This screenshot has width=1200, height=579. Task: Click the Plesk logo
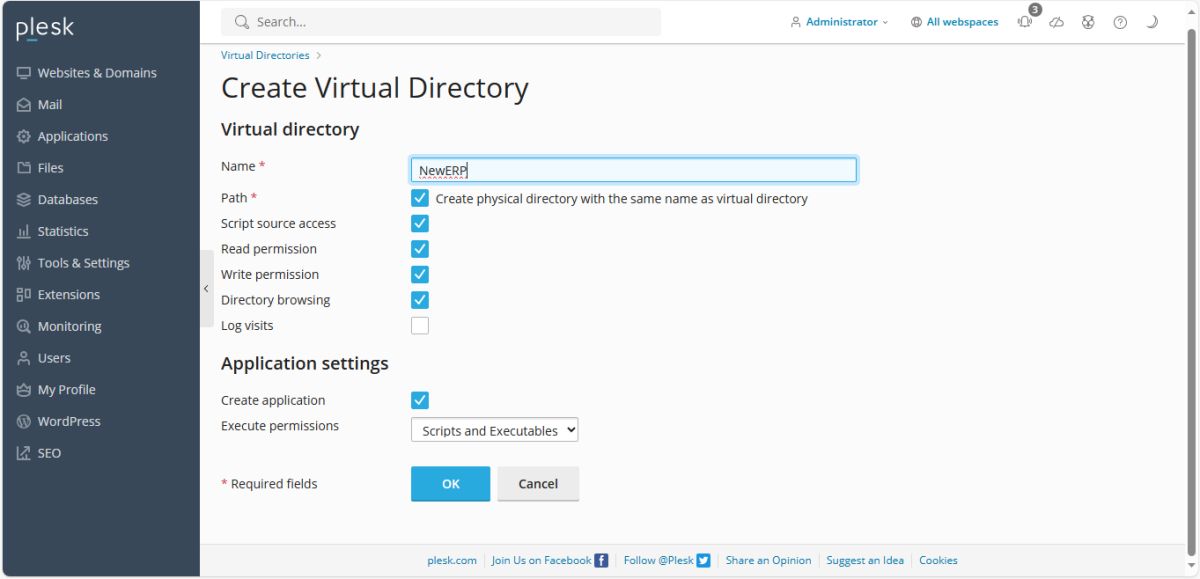tap(45, 29)
